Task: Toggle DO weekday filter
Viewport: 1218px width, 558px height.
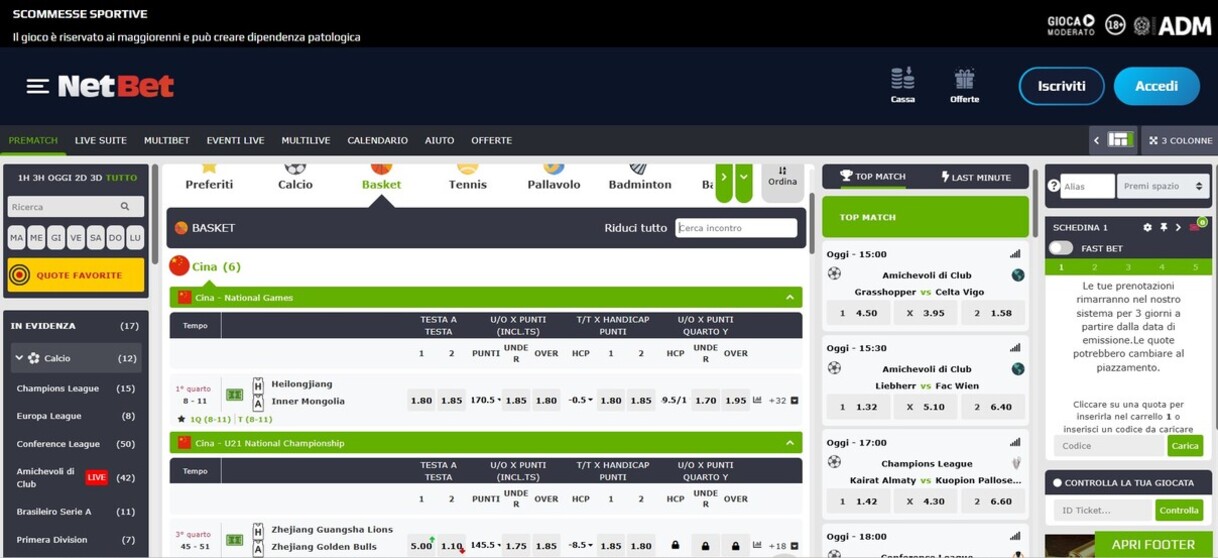Action: pos(115,237)
